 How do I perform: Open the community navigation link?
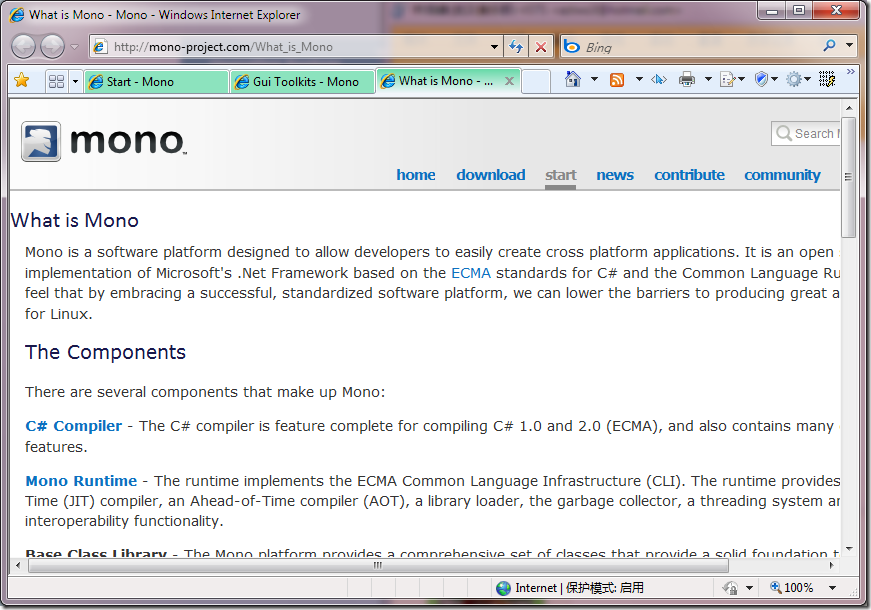click(782, 175)
